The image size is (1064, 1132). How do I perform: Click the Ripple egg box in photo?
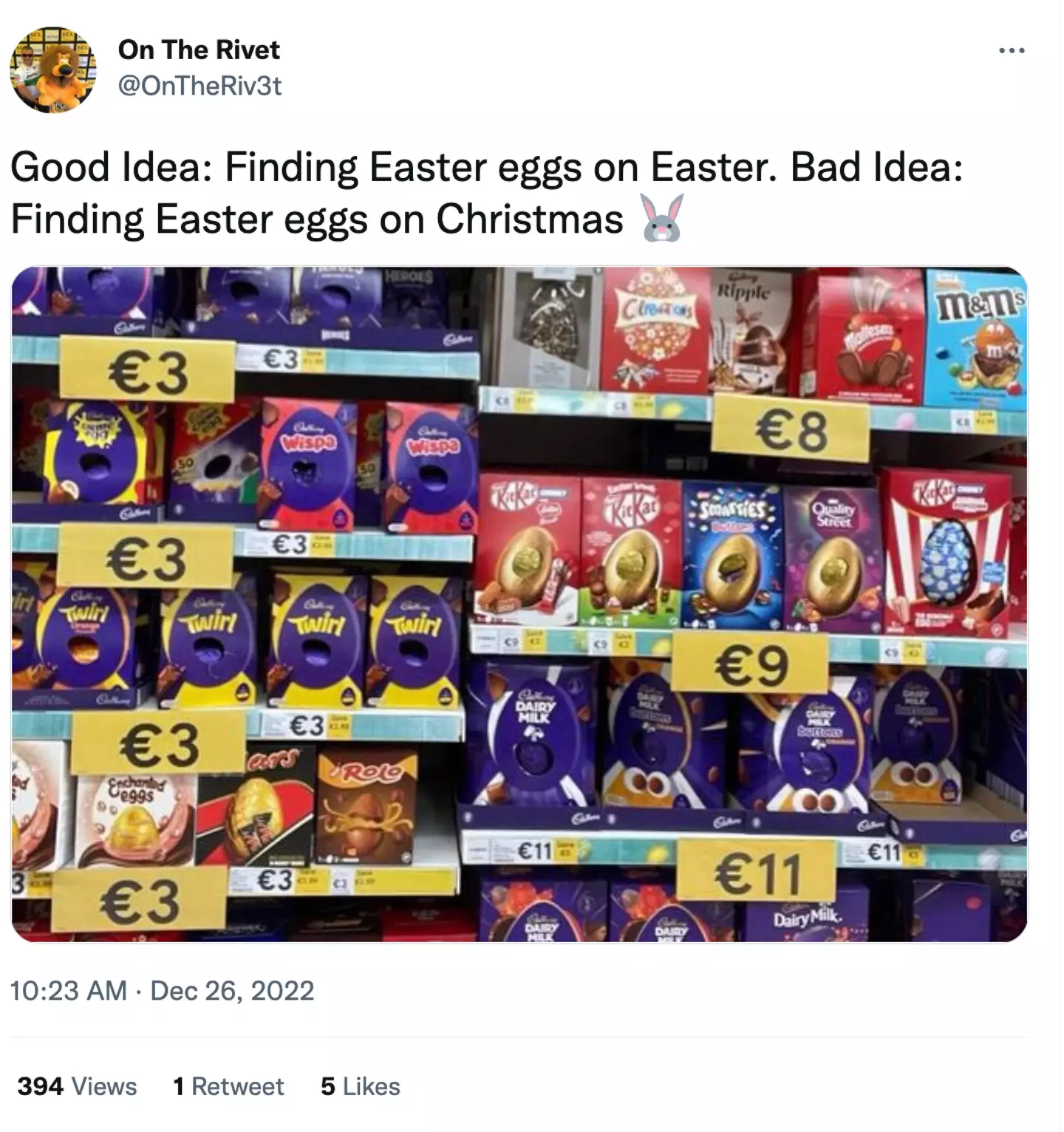pyautogui.click(x=750, y=333)
